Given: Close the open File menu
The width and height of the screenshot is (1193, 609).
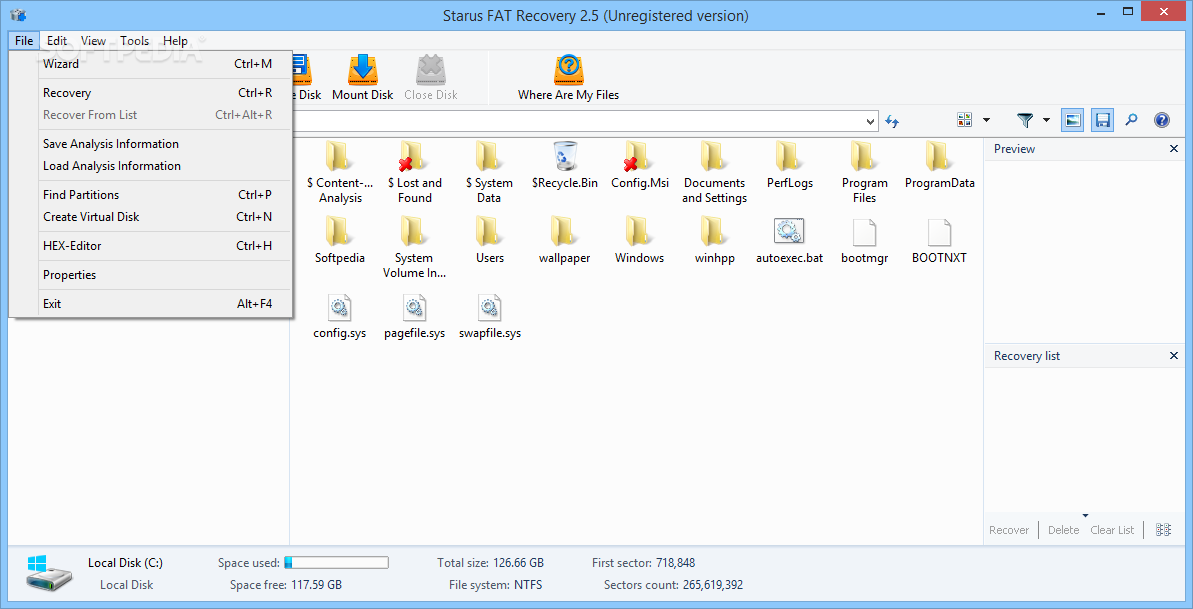Looking at the screenshot, I should coord(24,41).
